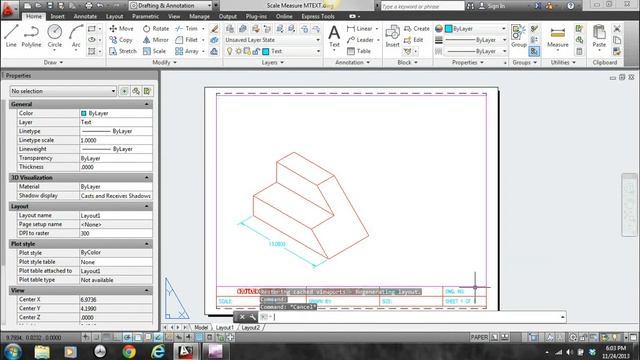Switch to the Layout2 tab
This screenshot has height=360, width=640.
[251, 327]
